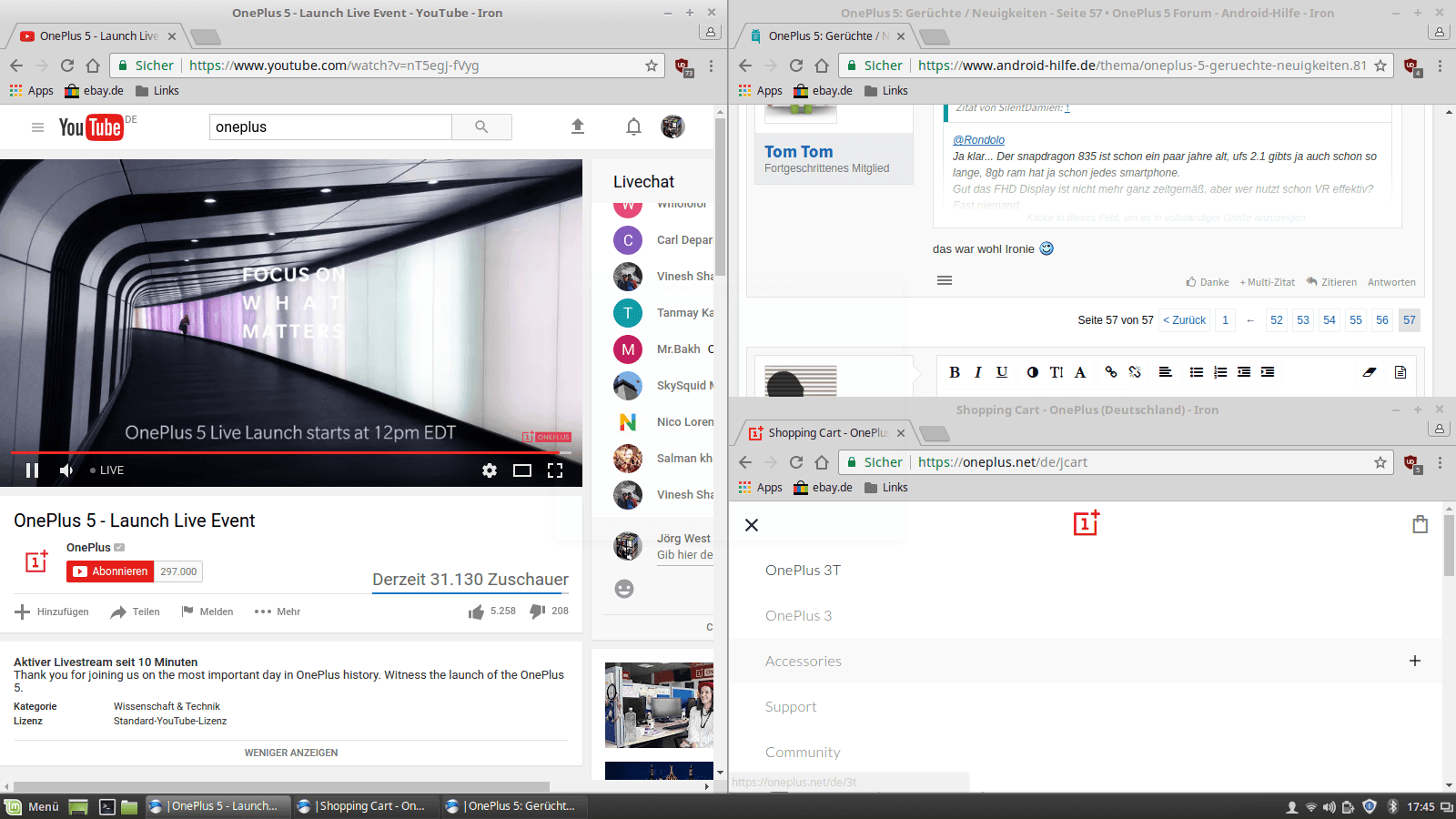1456x819 pixels.
Task: Open OnePlus 3T menu item
Action: (803, 571)
